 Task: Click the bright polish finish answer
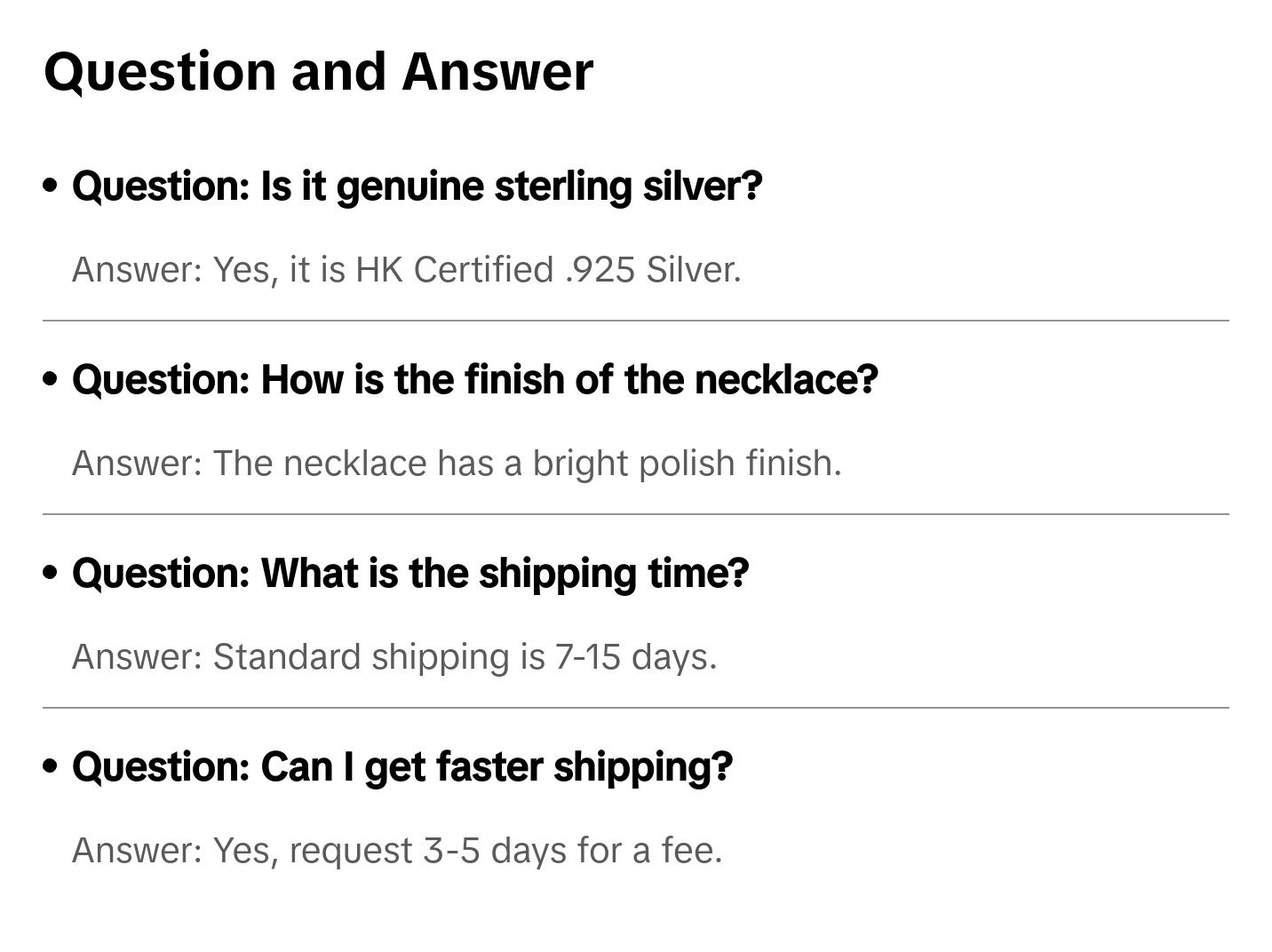click(x=456, y=464)
